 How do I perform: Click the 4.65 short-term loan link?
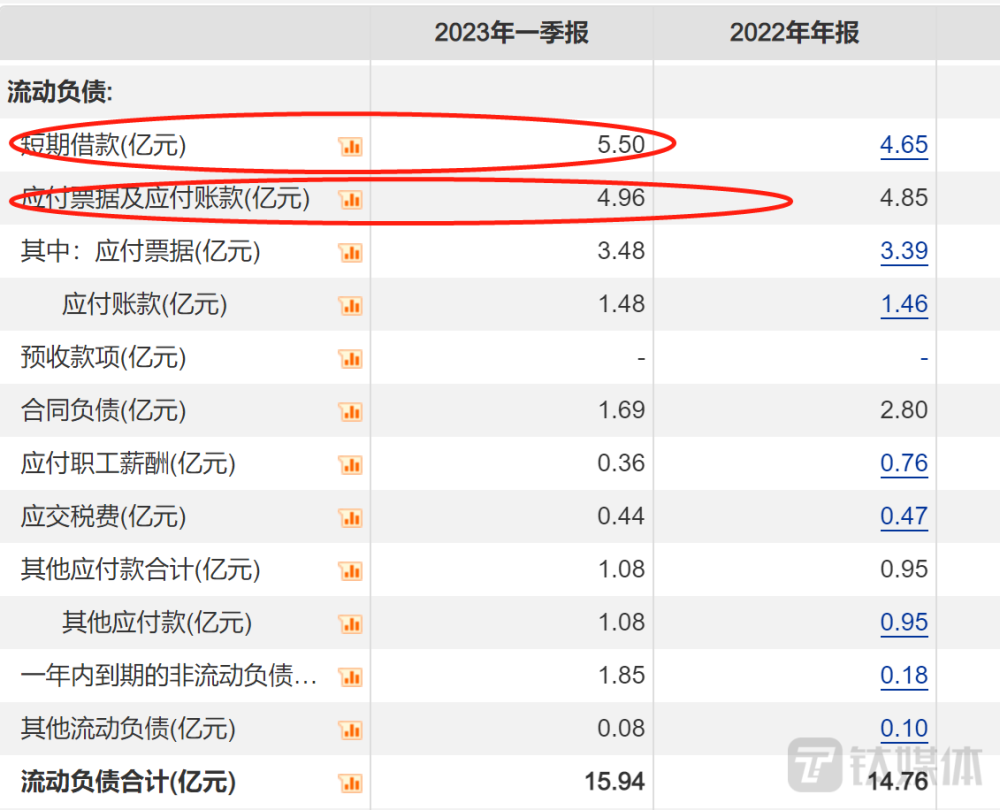coord(904,145)
